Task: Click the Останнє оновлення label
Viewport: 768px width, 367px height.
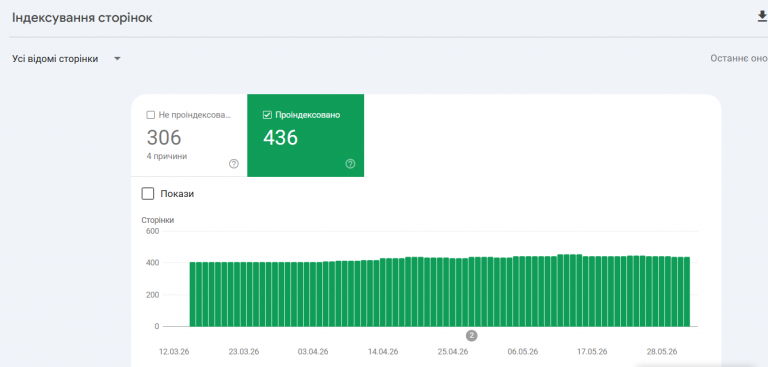Action: click(739, 58)
